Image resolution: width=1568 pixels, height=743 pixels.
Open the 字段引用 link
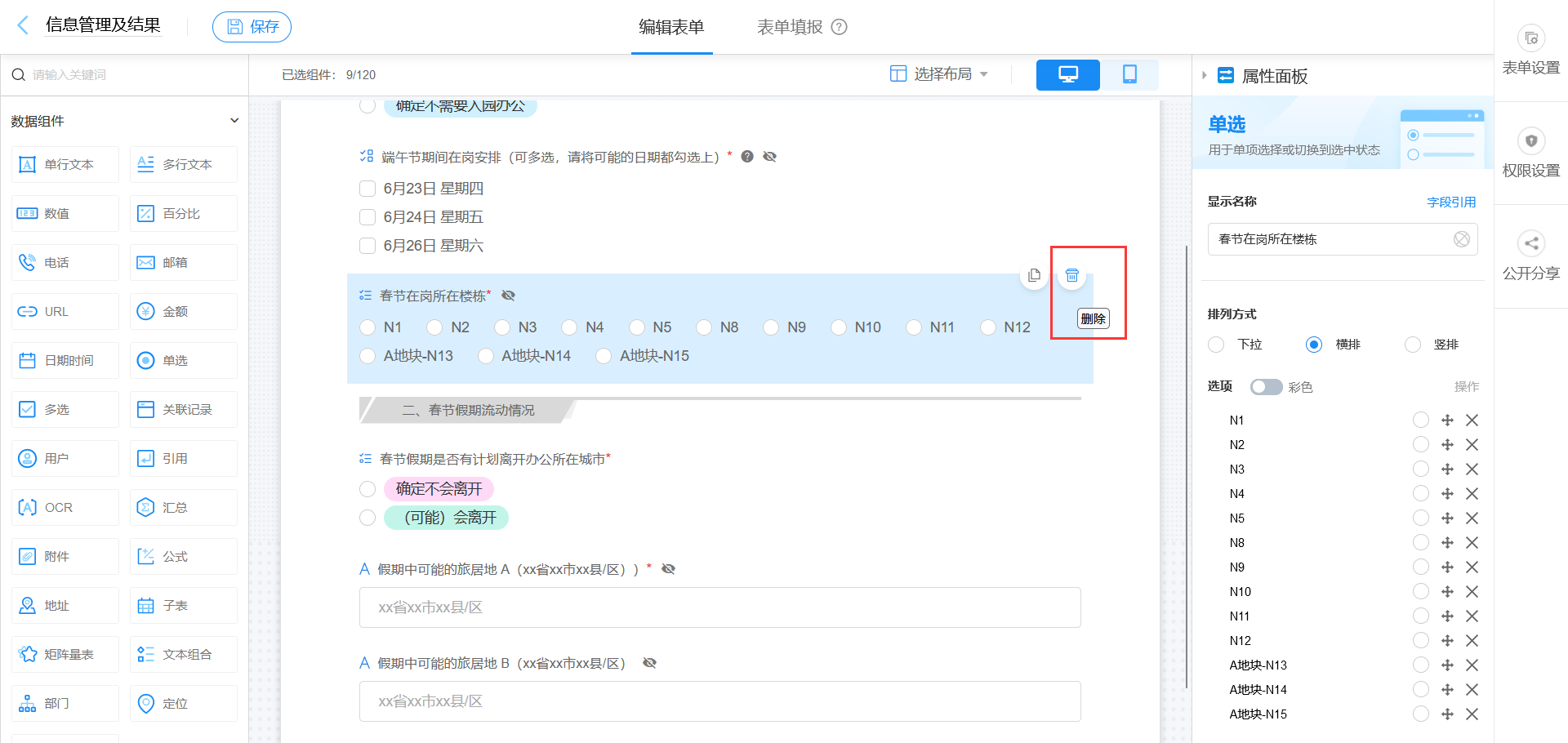[x=1452, y=202]
